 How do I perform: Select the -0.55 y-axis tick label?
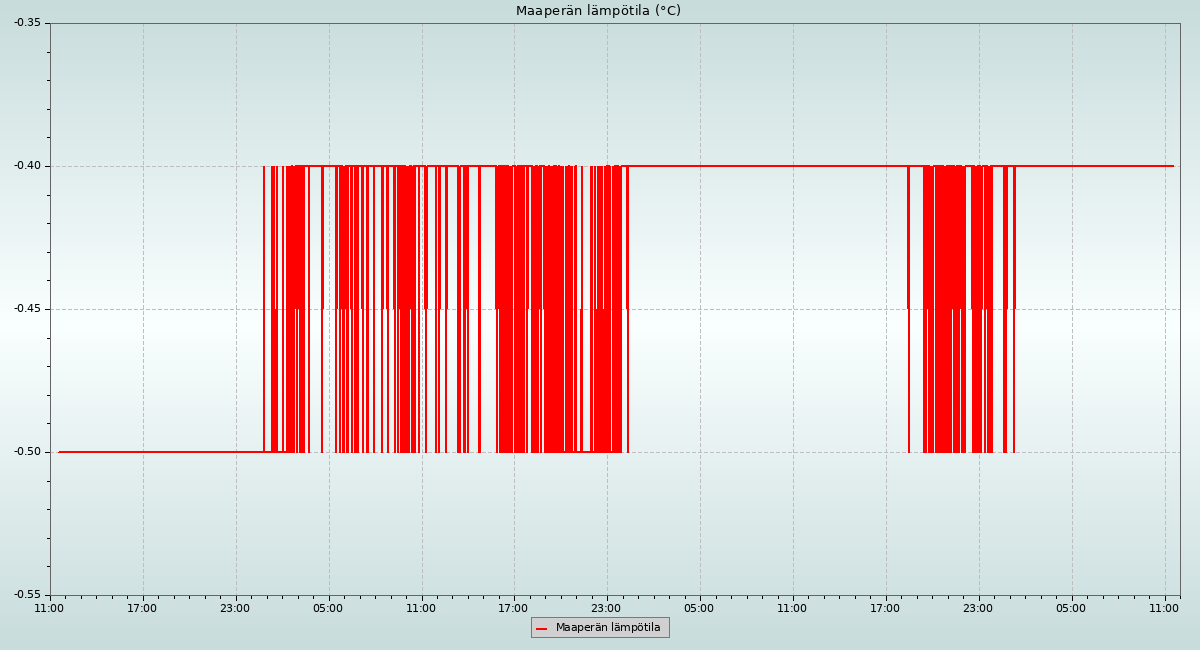28,595
